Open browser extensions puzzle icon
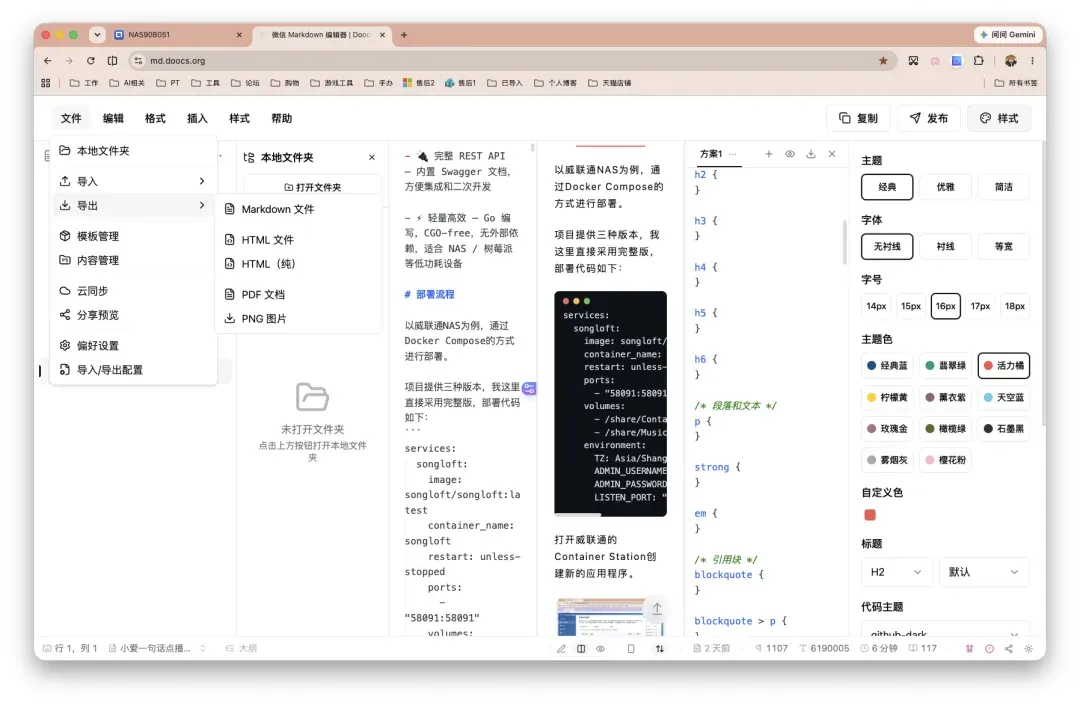This screenshot has width=1080, height=705. pyautogui.click(x=979, y=61)
